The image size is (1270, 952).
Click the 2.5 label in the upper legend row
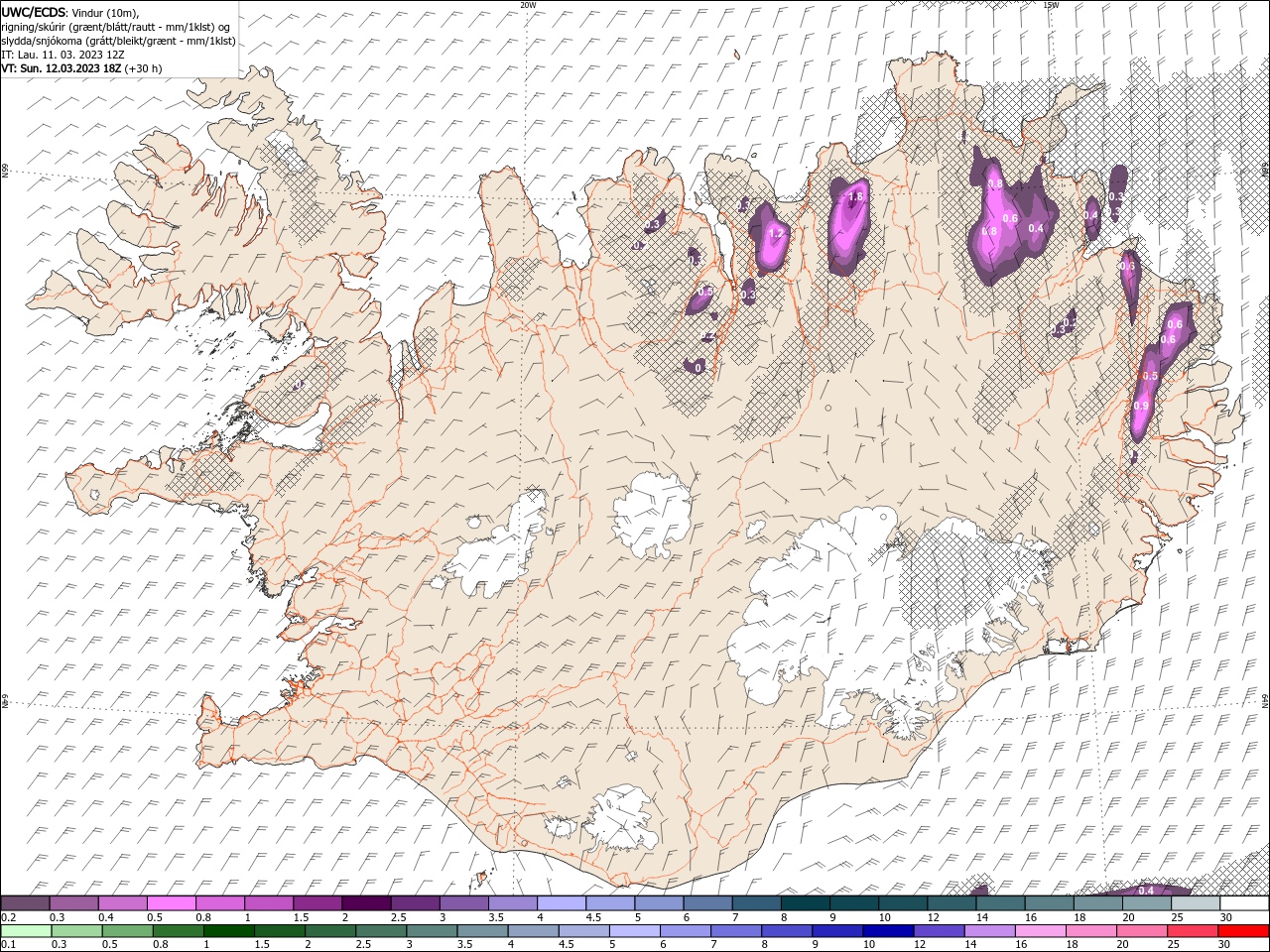pos(398,917)
